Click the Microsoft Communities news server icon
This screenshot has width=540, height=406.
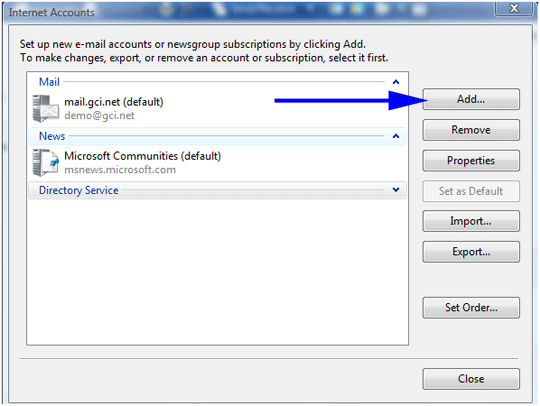tap(46, 163)
